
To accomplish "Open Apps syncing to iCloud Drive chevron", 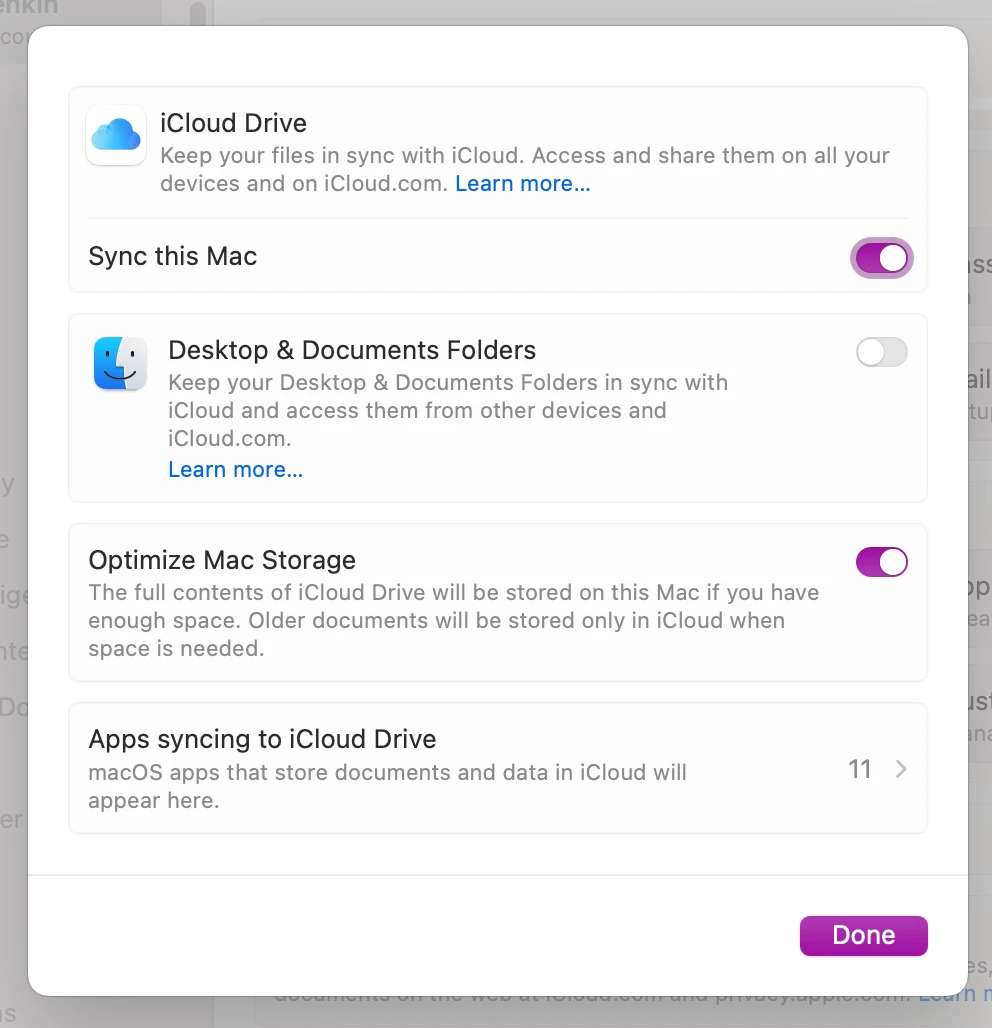I will tap(901, 769).
